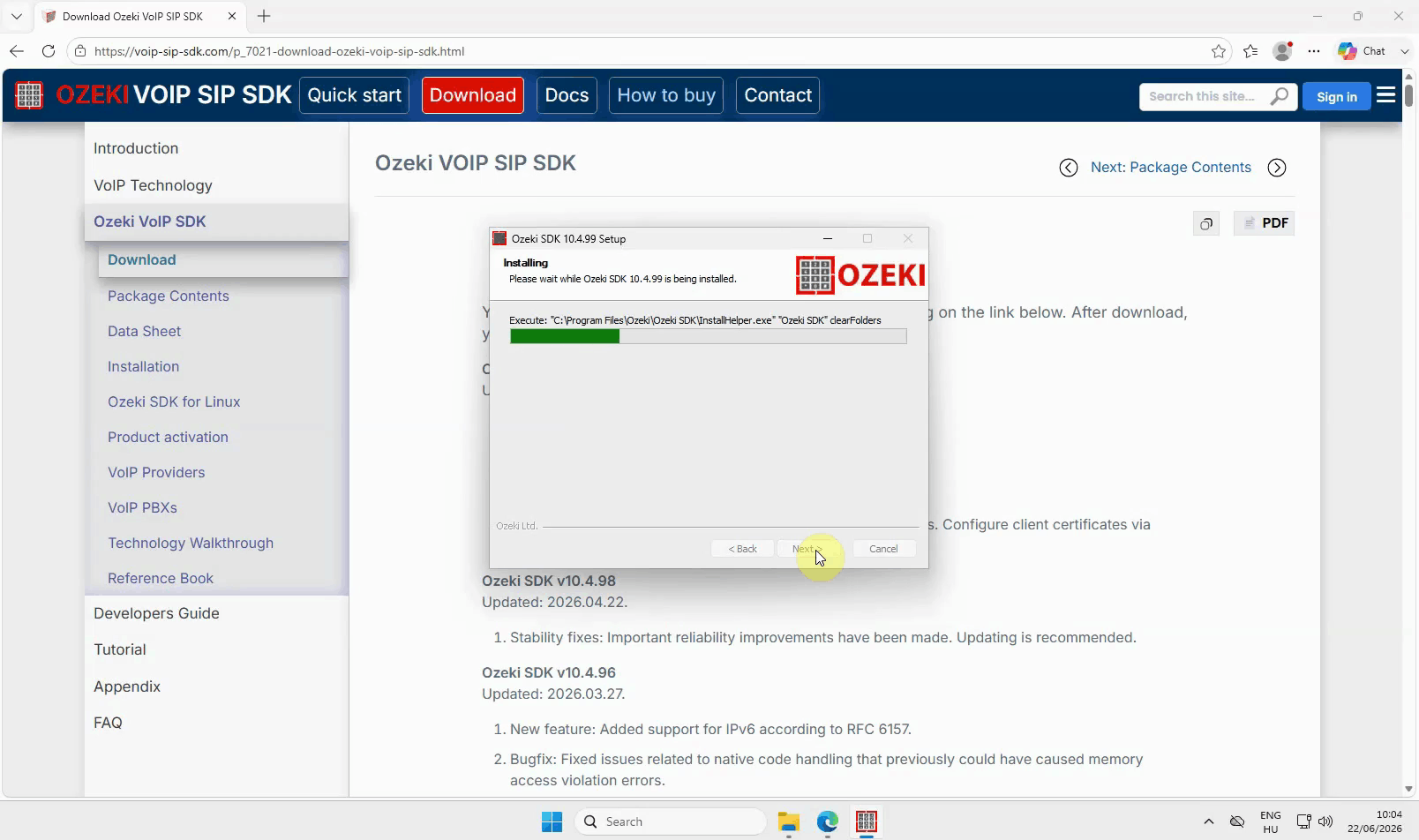
Task: Click installer green progress bar
Action: coord(708,336)
